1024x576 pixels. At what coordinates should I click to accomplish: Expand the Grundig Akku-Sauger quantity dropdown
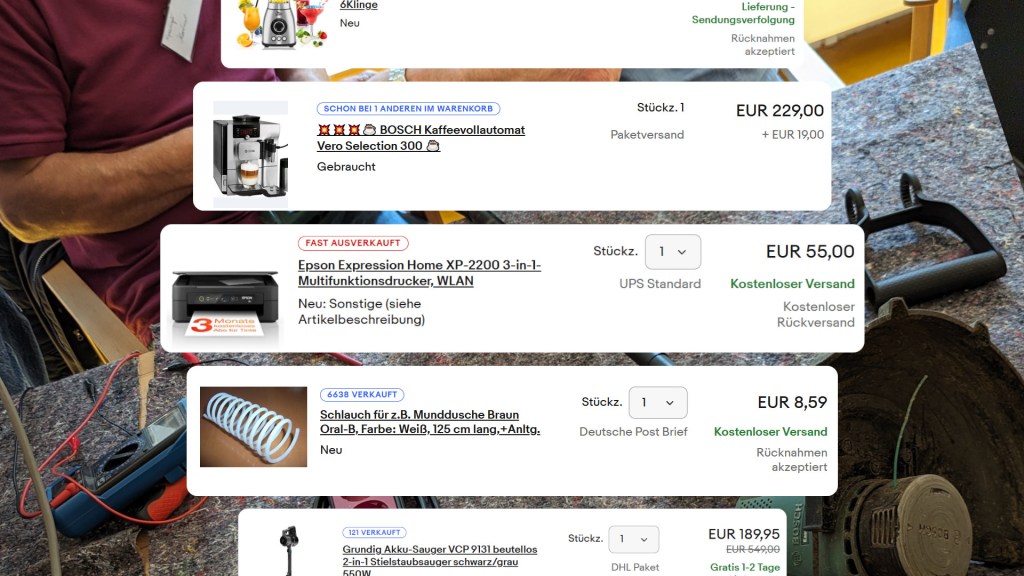coord(633,539)
